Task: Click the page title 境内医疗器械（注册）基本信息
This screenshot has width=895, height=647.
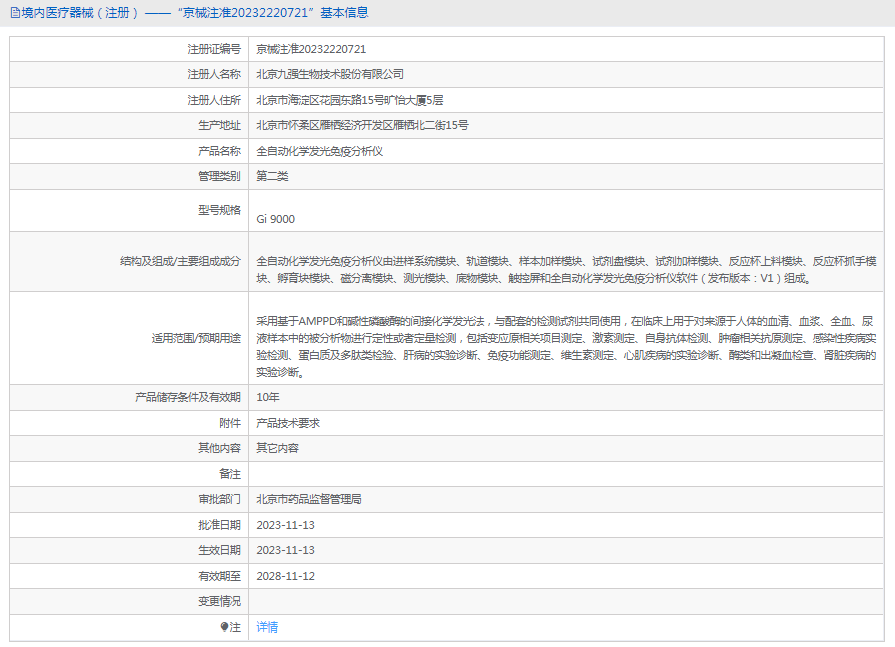Action: pos(195,13)
